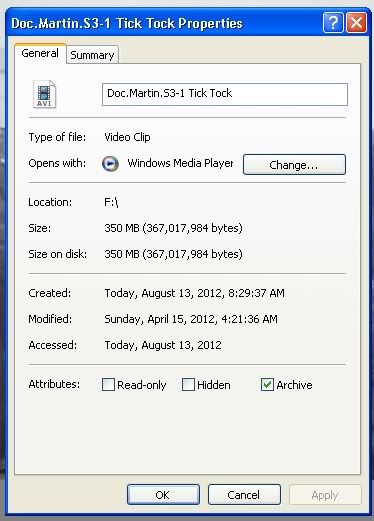Click the AVI video file icon

[x=44, y=94]
